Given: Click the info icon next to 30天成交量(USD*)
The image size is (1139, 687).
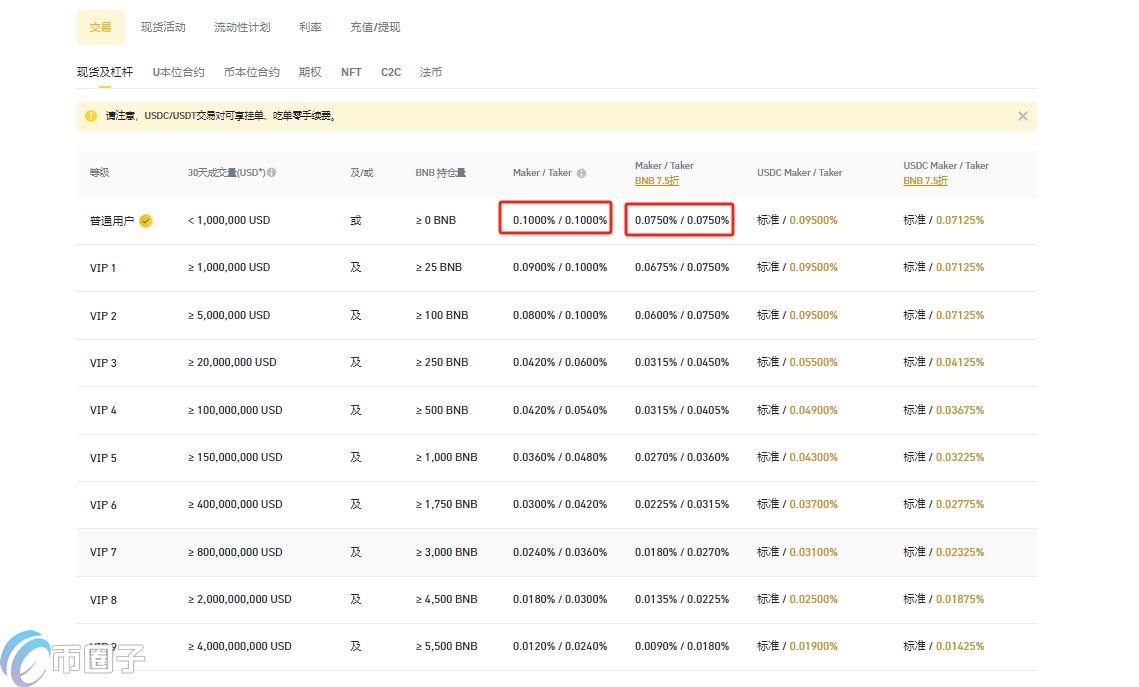Looking at the screenshot, I should pos(271,173).
